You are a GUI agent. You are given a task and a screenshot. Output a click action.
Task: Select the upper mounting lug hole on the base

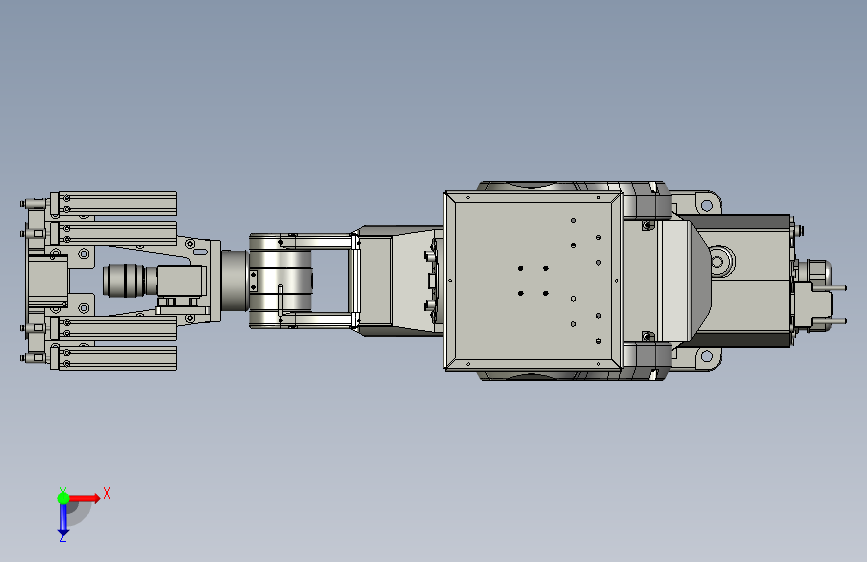(x=707, y=206)
